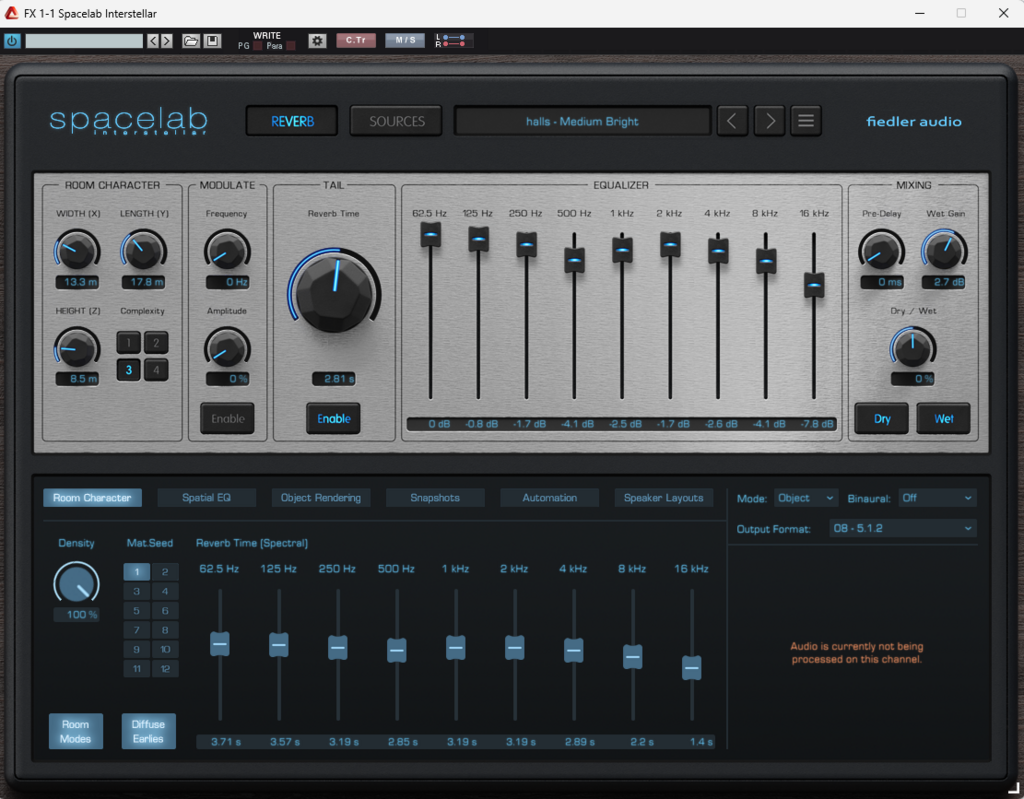Click the Width value field 13.3 m
The width and height of the screenshot is (1024, 799).
(77, 282)
